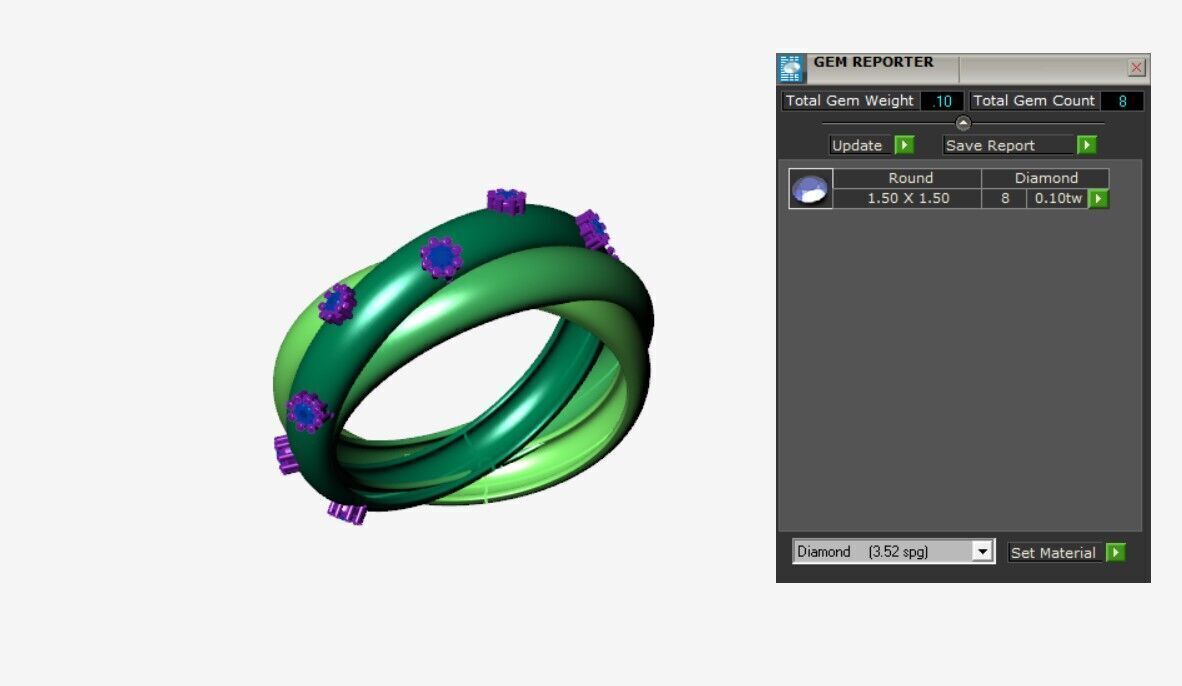Viewport: 1182px width, 686px height.
Task: Select the round gem thumbnail
Action: coord(810,188)
